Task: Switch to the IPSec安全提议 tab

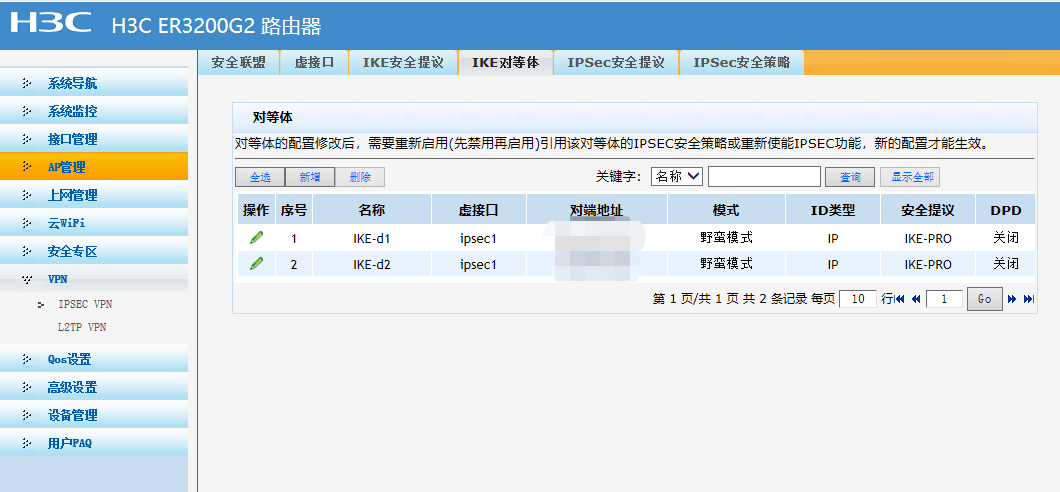Action: (x=616, y=63)
